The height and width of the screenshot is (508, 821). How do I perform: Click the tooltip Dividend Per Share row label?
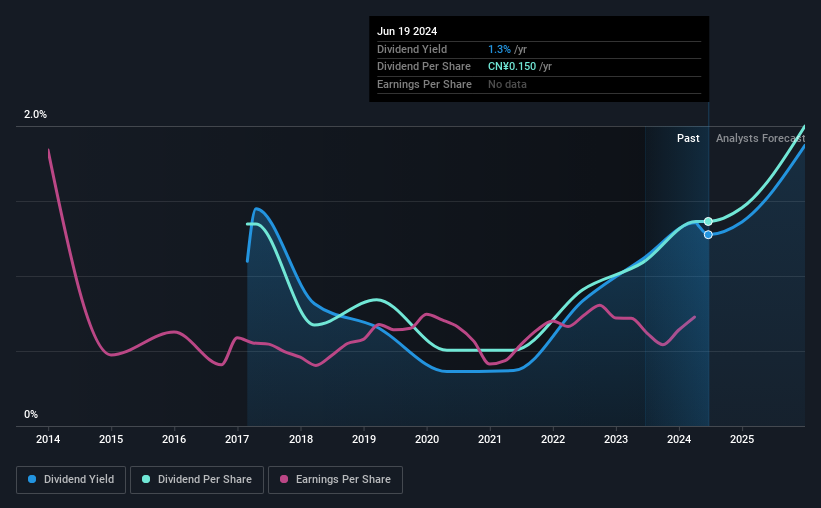424,67
